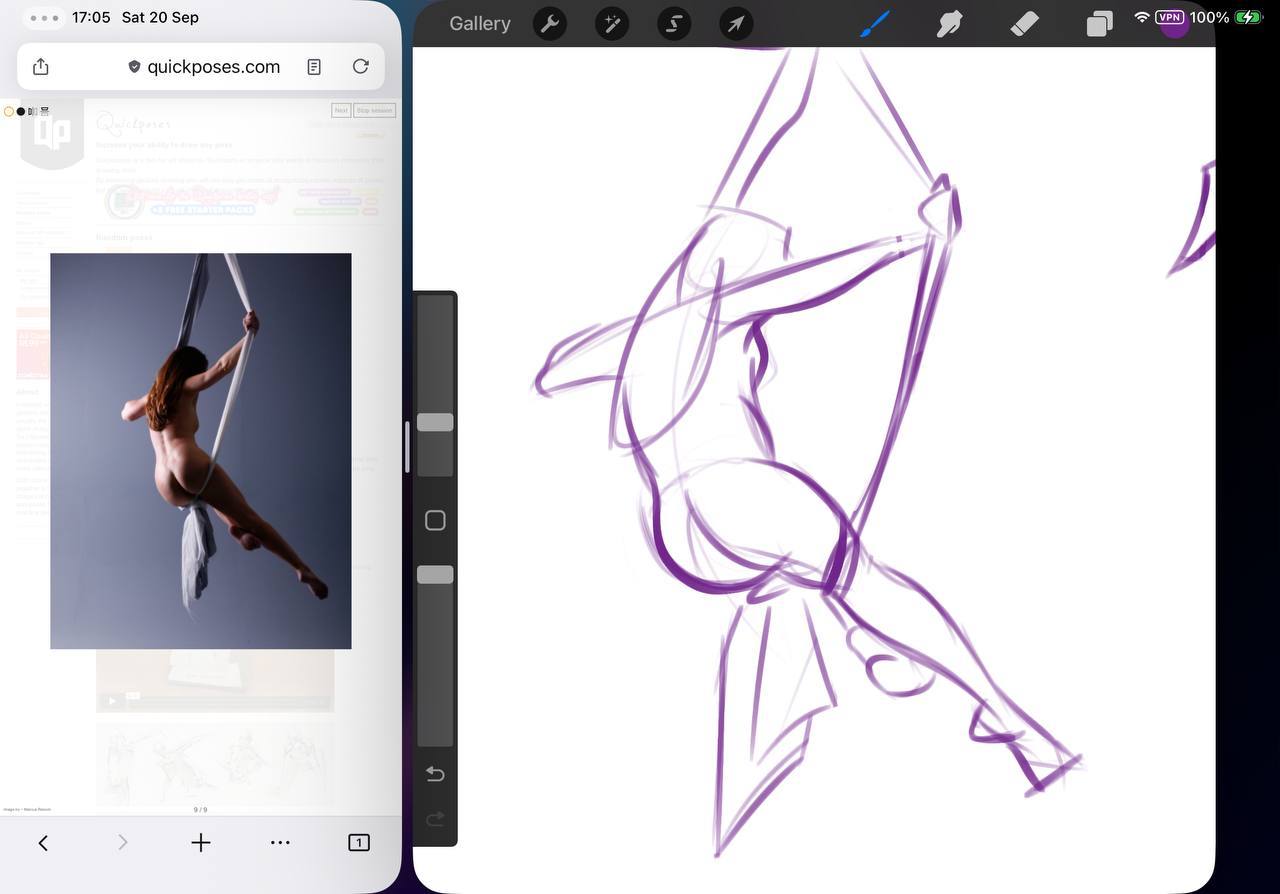
Task: Select the Eraser tool
Action: pyautogui.click(x=1024, y=23)
